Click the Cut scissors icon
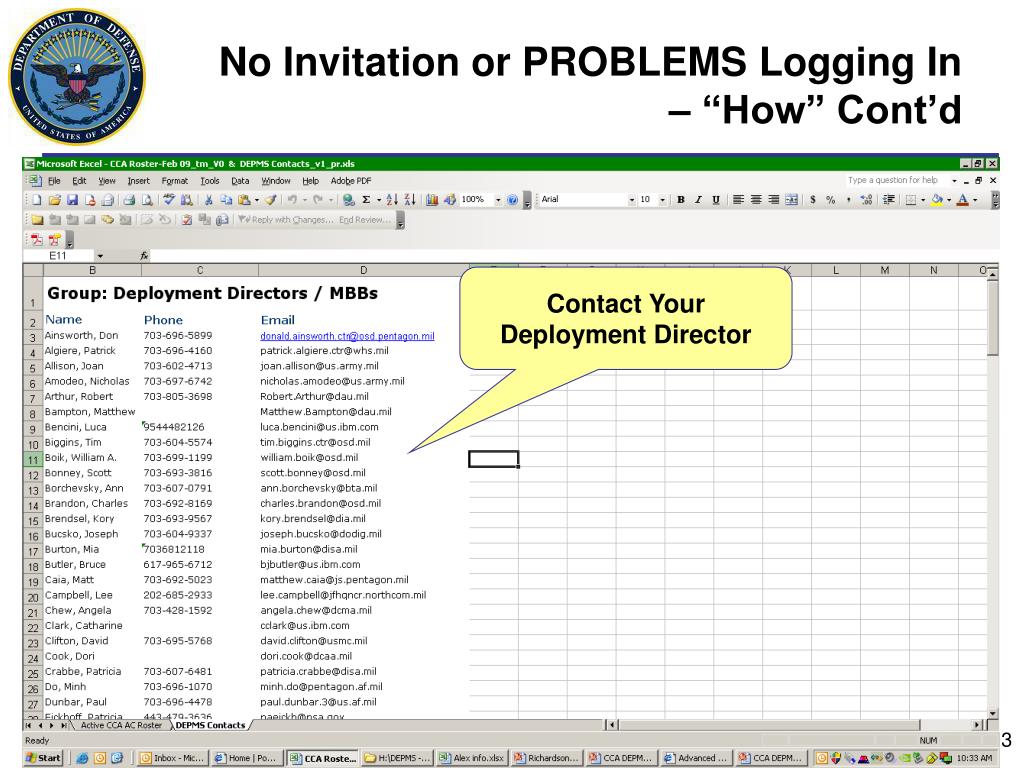 [208, 200]
